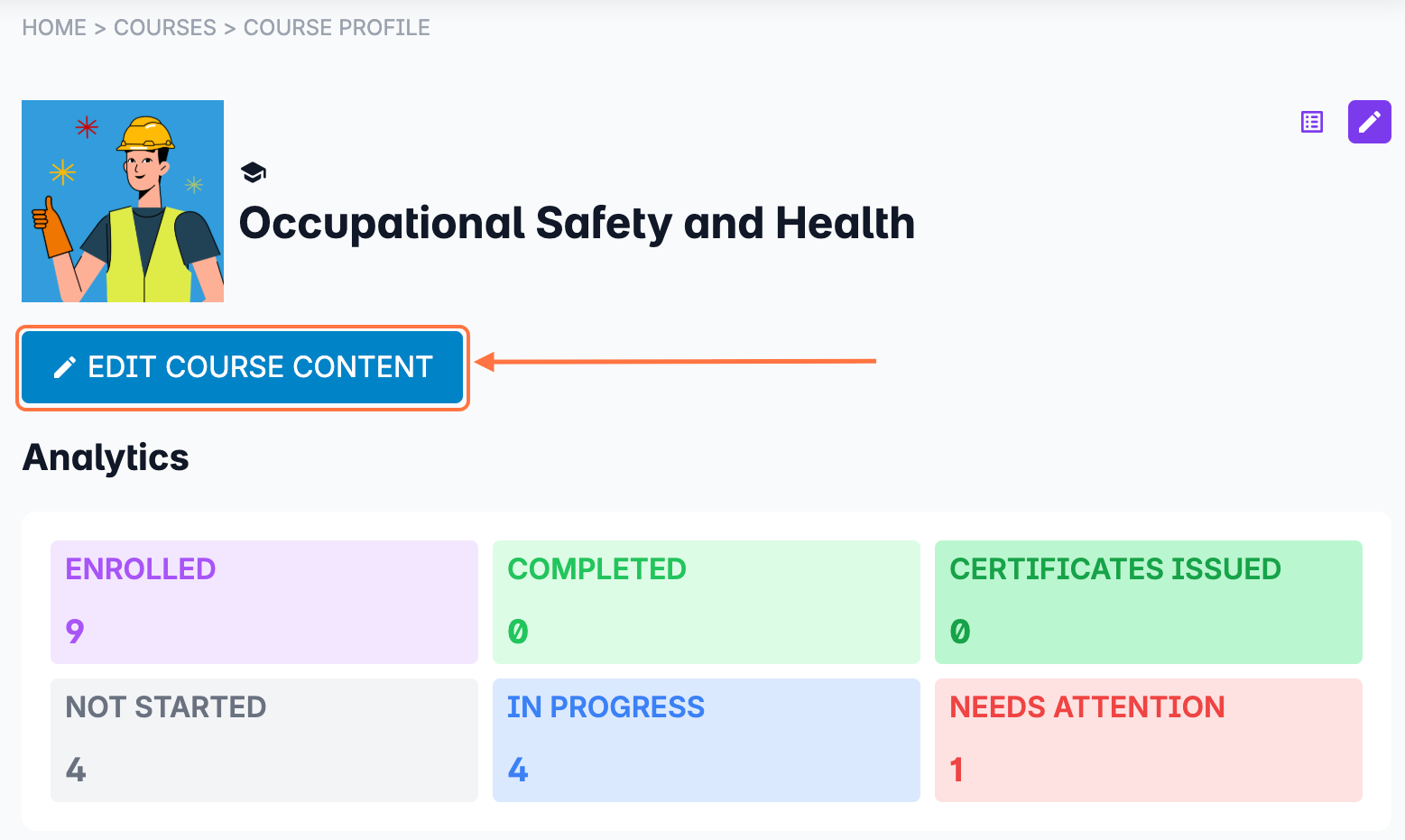Click the purple pencil edit icon
This screenshot has width=1405, height=840.
(1369, 122)
